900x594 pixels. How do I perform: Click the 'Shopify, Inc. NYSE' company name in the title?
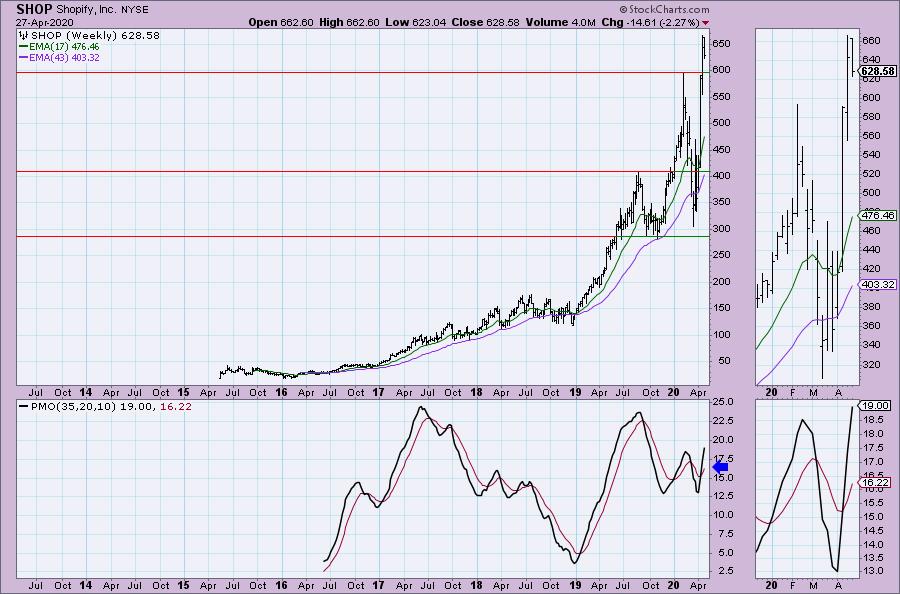point(102,10)
